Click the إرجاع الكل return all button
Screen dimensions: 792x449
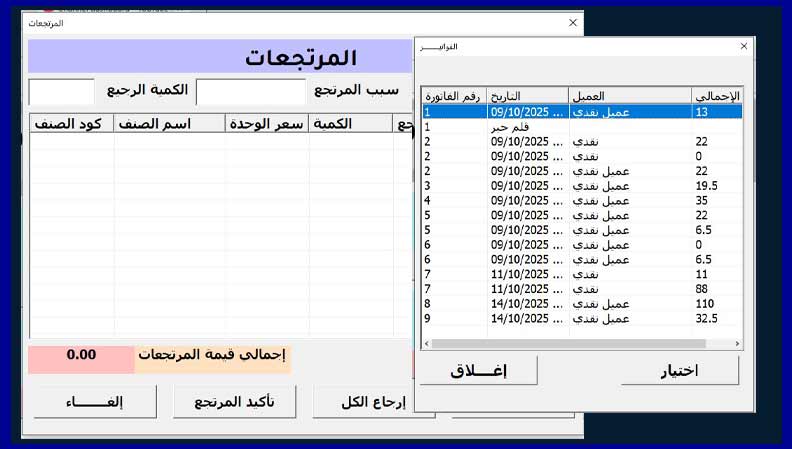coord(362,402)
